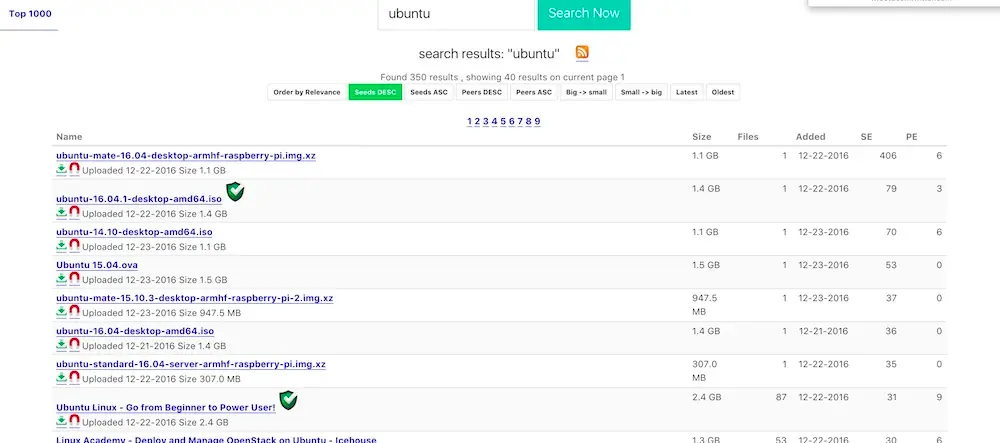
Task: Click the Size column header
Action: (702, 137)
